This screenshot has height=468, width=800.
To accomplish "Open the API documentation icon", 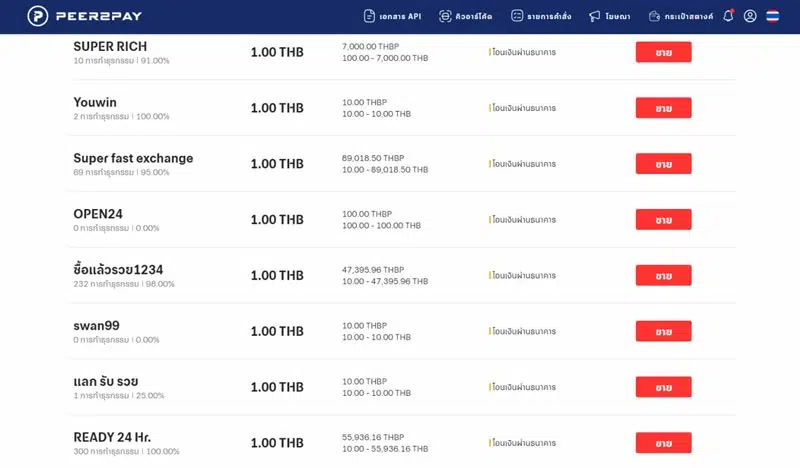I will coord(369,16).
